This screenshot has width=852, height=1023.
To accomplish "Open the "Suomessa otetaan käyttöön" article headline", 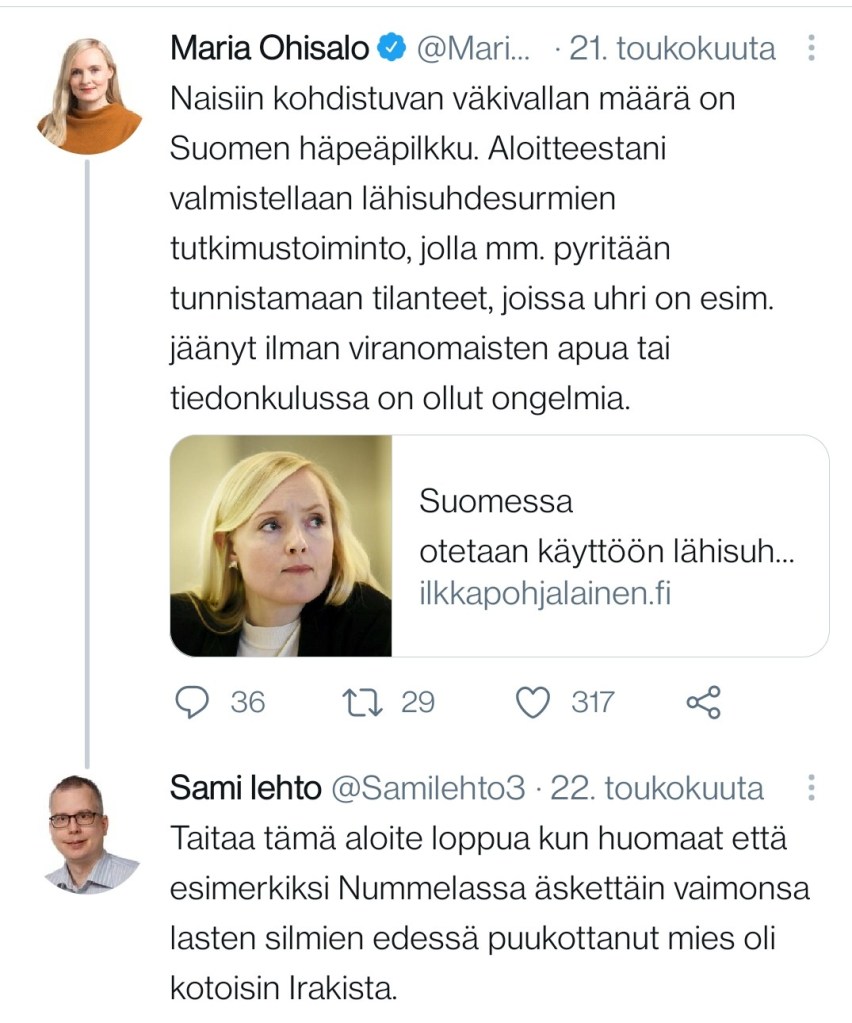I will coord(606,527).
